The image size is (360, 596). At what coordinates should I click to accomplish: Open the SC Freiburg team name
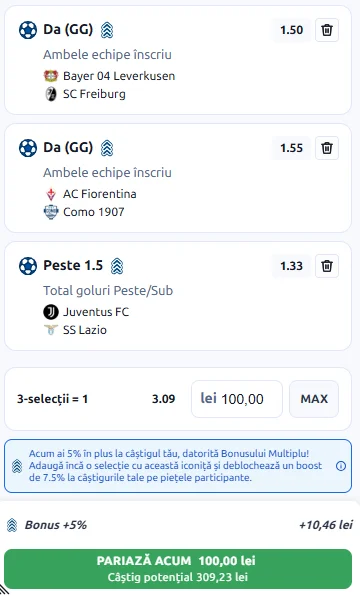pos(94,94)
